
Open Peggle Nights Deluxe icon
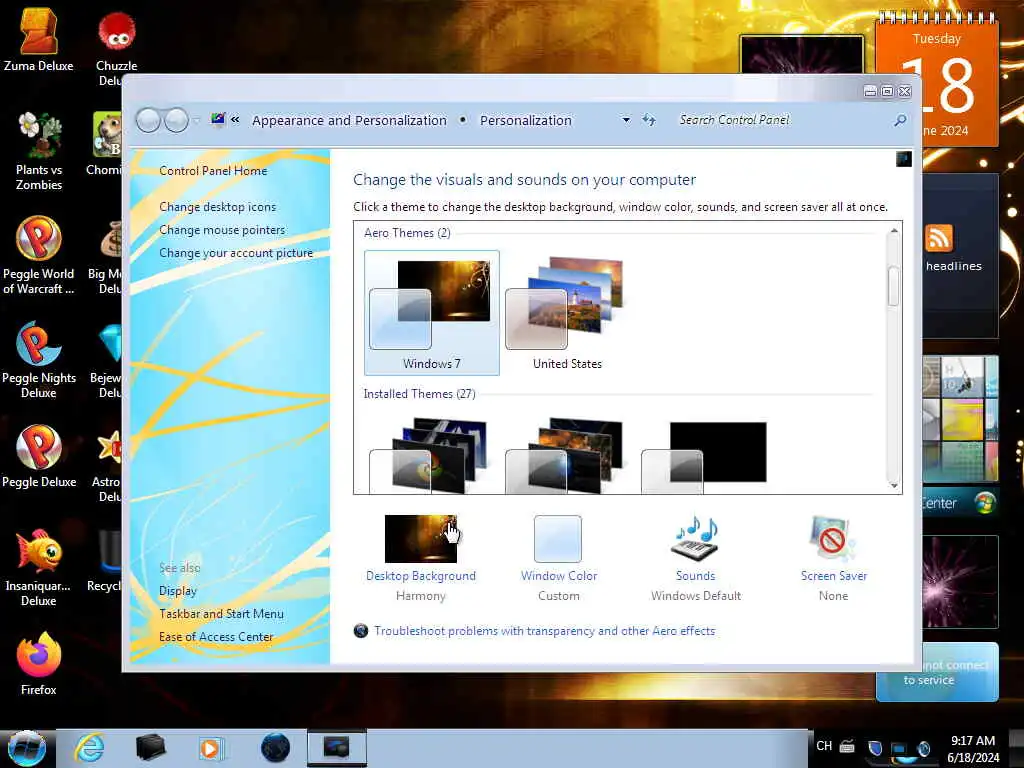coord(39,360)
